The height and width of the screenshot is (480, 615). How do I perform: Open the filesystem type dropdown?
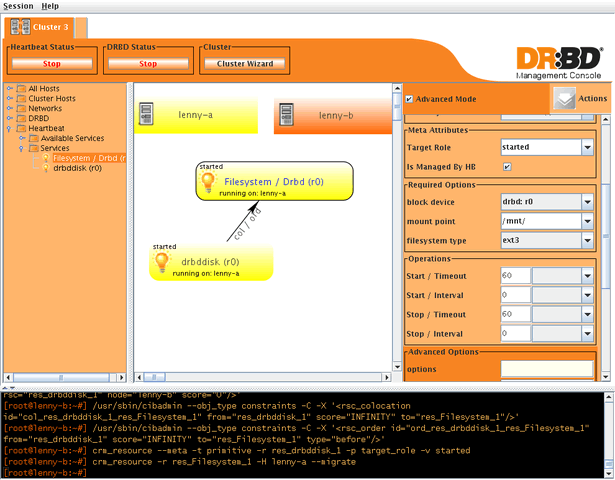pyautogui.click(x=587, y=240)
